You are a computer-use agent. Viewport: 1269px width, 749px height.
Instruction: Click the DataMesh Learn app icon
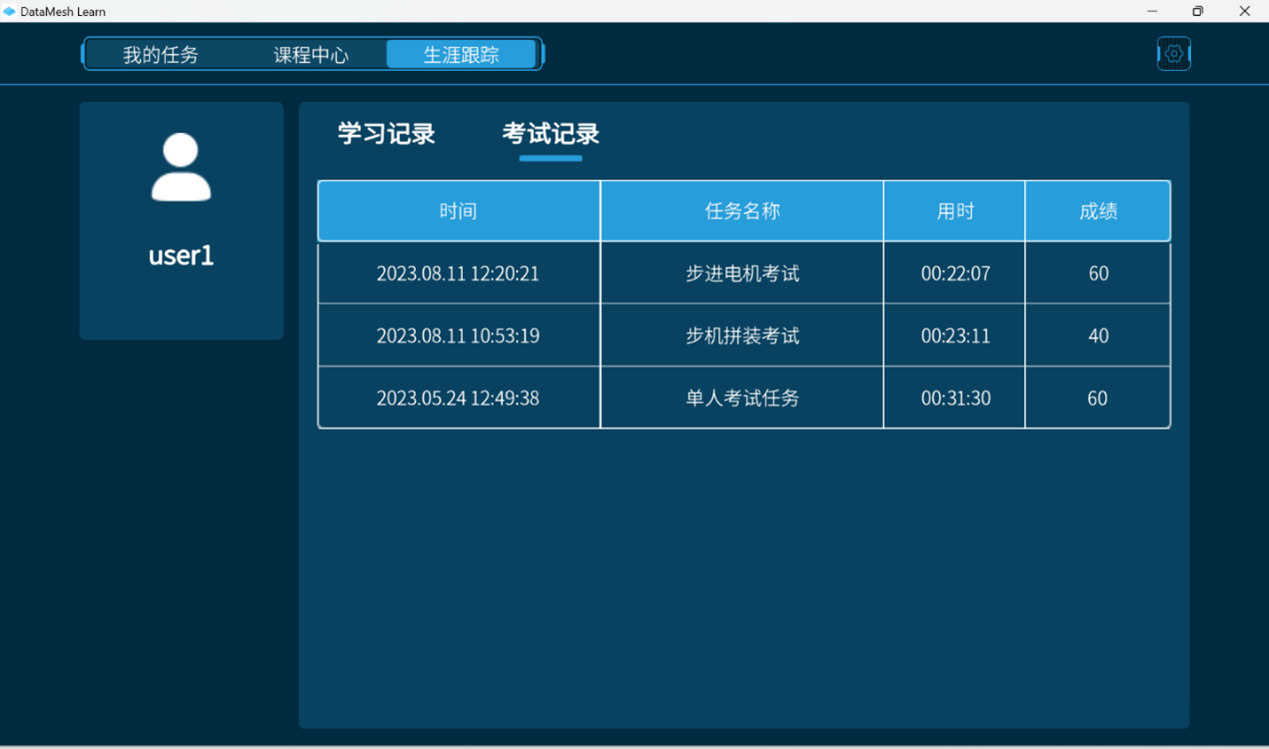tap(10, 11)
